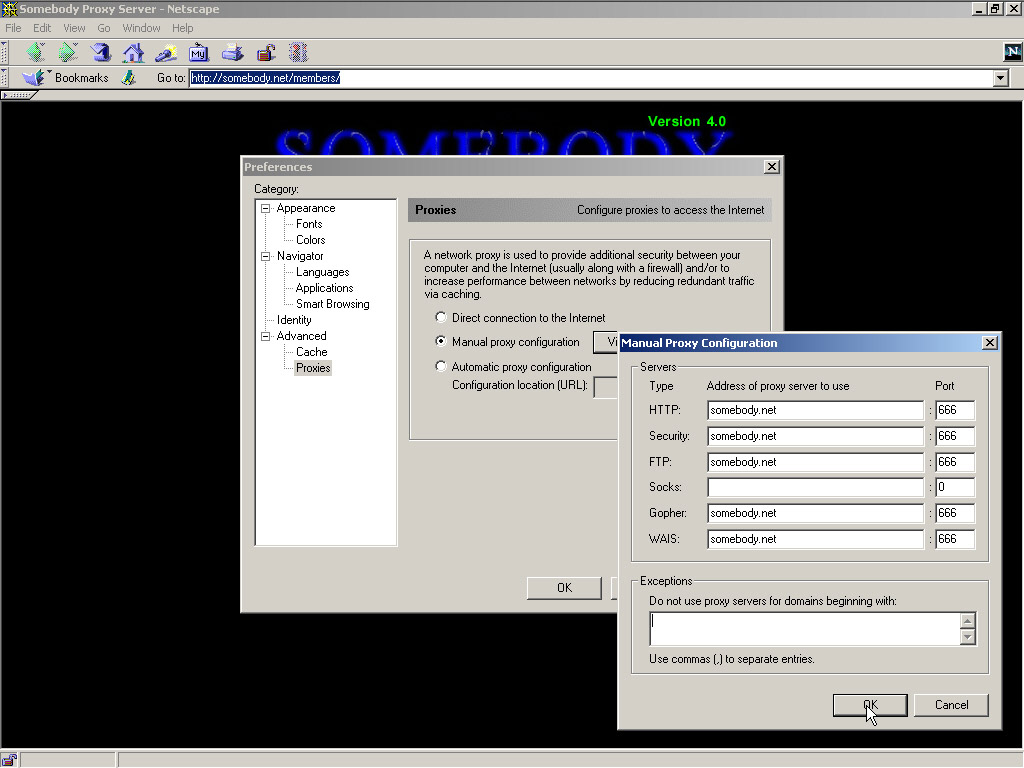Click the Security port field
The width and height of the screenshot is (1024, 768).
click(954, 436)
